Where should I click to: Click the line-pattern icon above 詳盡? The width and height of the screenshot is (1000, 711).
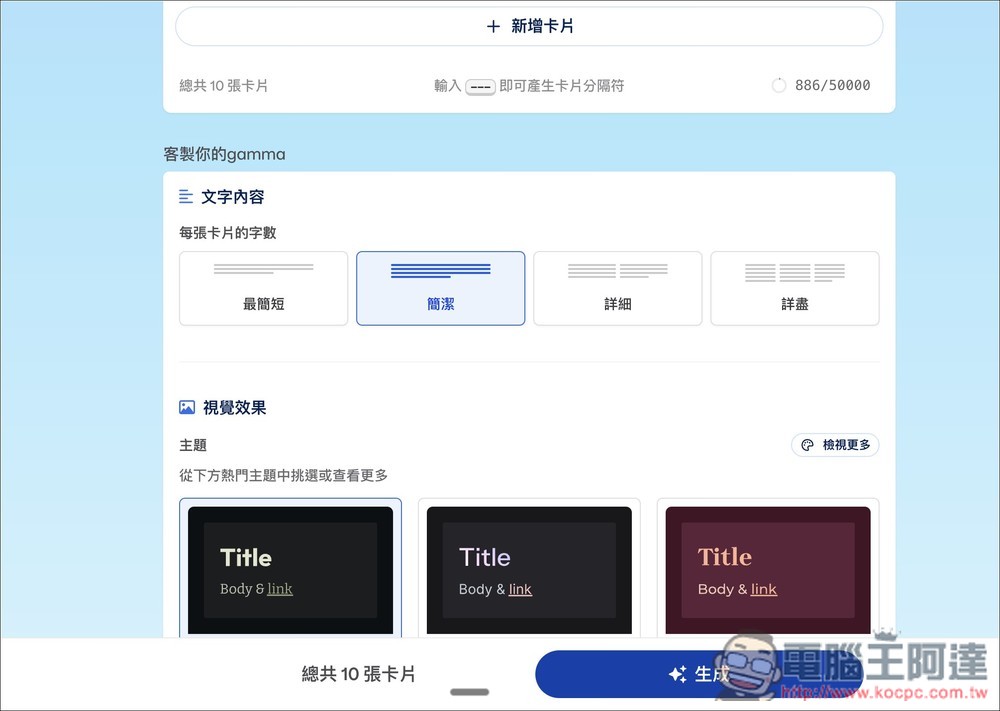794,271
